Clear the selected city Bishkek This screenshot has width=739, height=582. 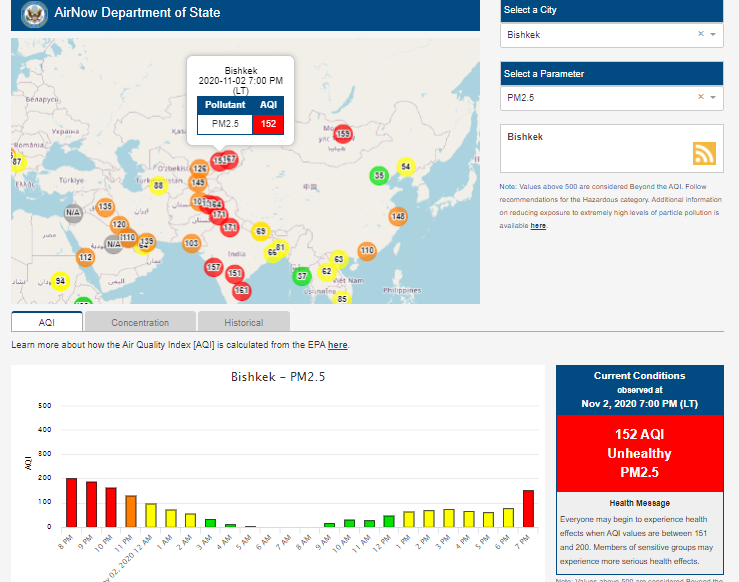pos(700,35)
